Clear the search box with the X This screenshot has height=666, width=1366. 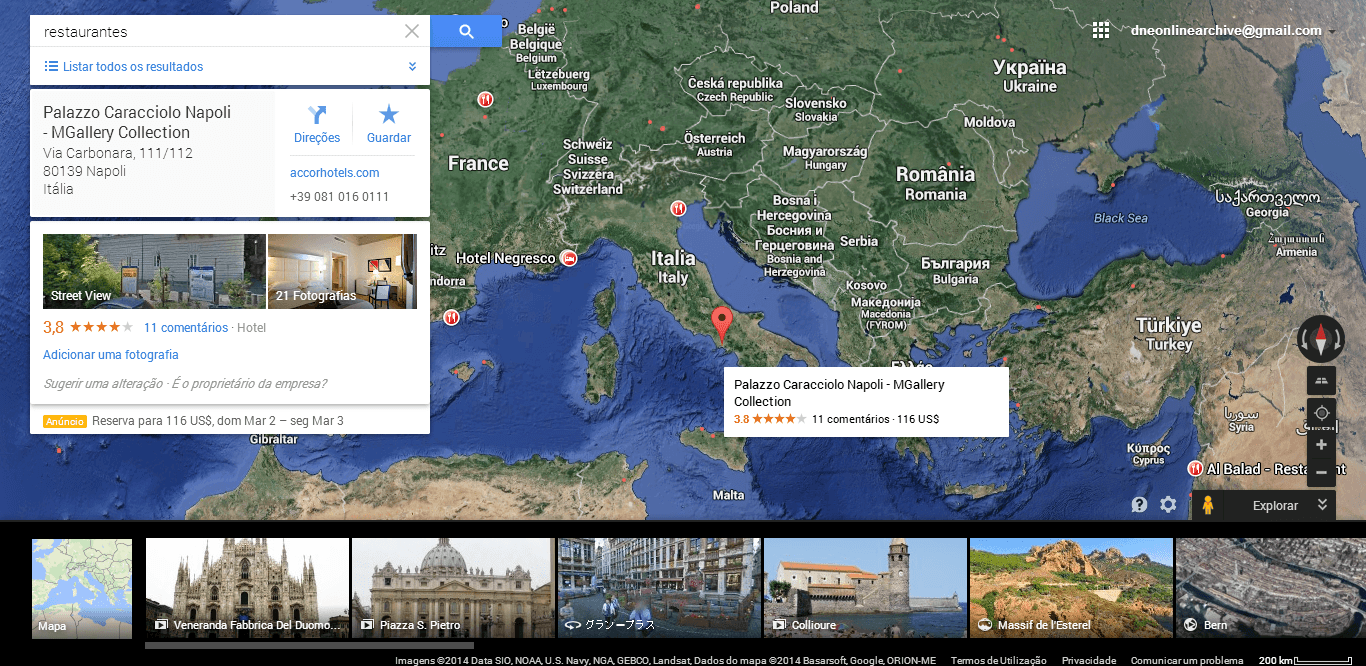pos(412,31)
